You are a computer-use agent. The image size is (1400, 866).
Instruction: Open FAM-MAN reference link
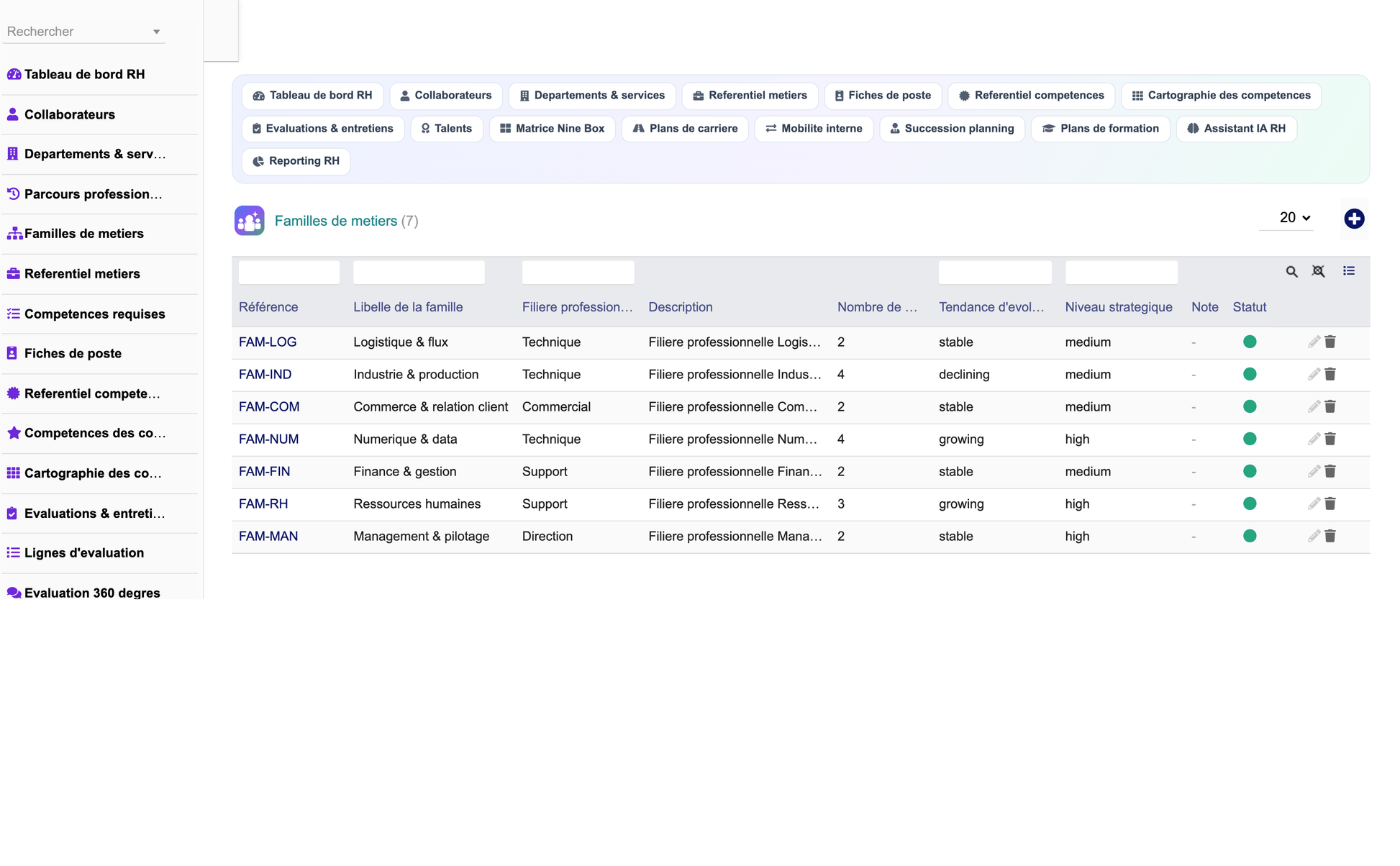pos(268,536)
